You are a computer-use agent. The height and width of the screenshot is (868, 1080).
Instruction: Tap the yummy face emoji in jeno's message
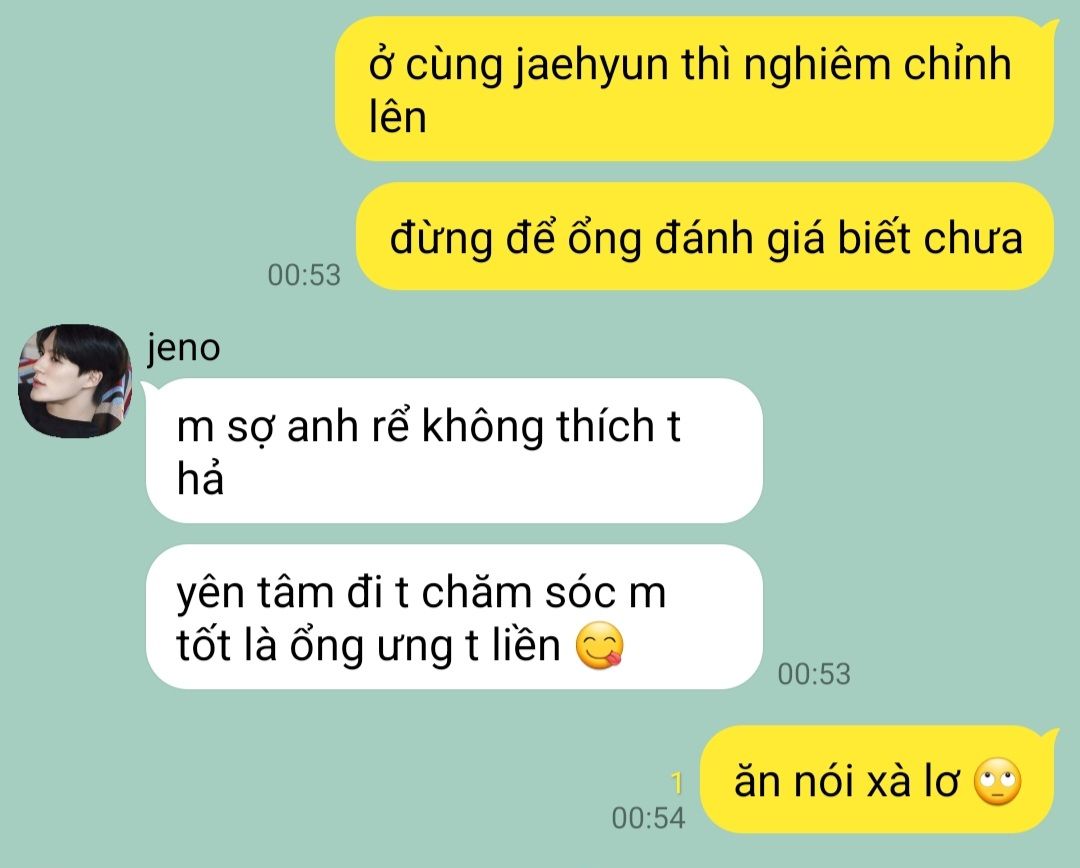click(x=599, y=646)
